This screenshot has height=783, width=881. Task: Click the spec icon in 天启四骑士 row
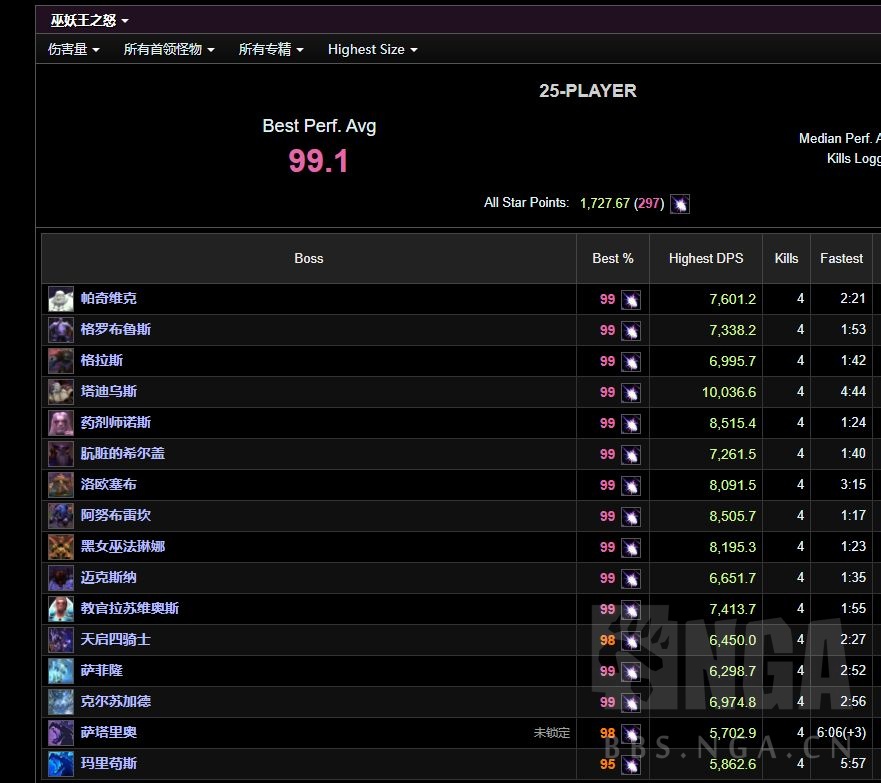point(631,640)
